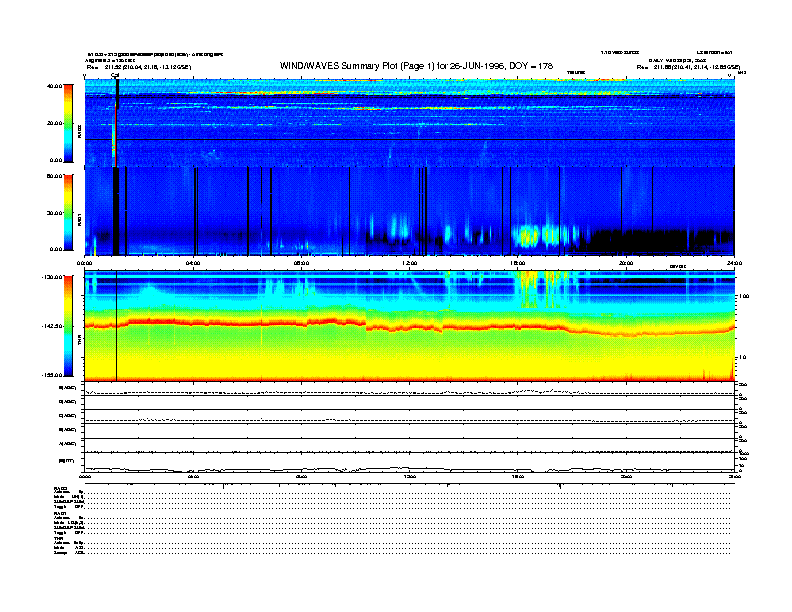Image resolution: width=792 pixels, height=612 pixels.
Task: Click the 04:00 tick label under RAD1 spectrogram
Action: click(193, 263)
